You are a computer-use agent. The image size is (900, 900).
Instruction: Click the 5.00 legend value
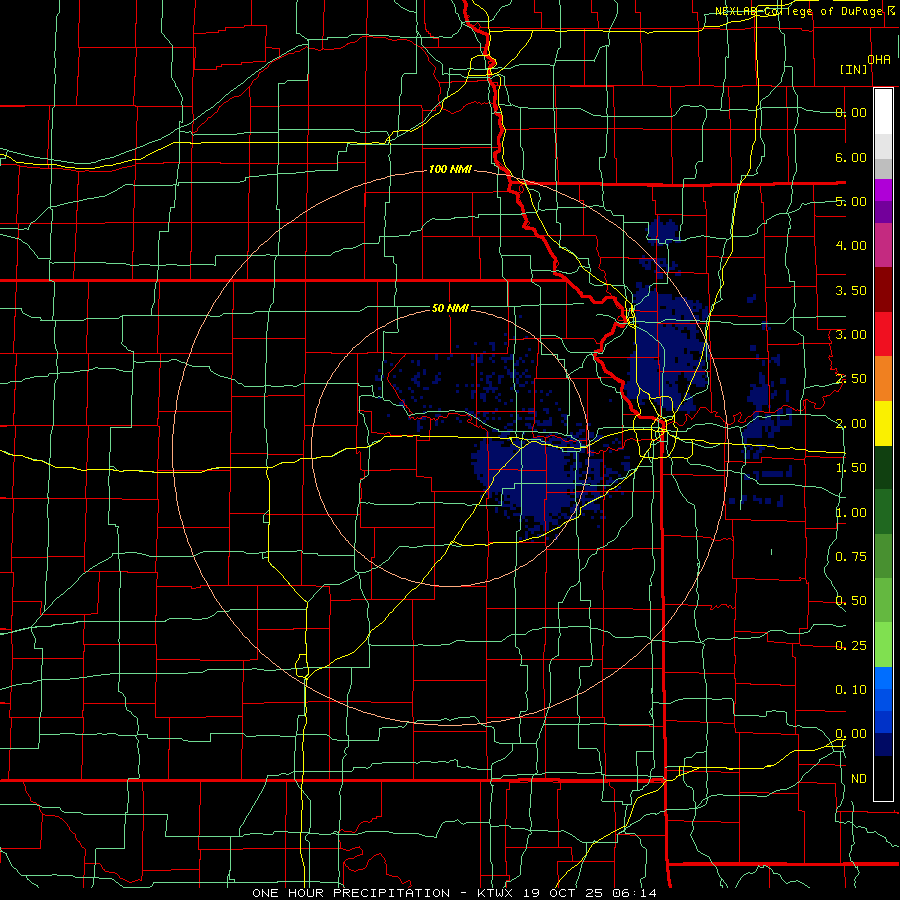coord(851,201)
